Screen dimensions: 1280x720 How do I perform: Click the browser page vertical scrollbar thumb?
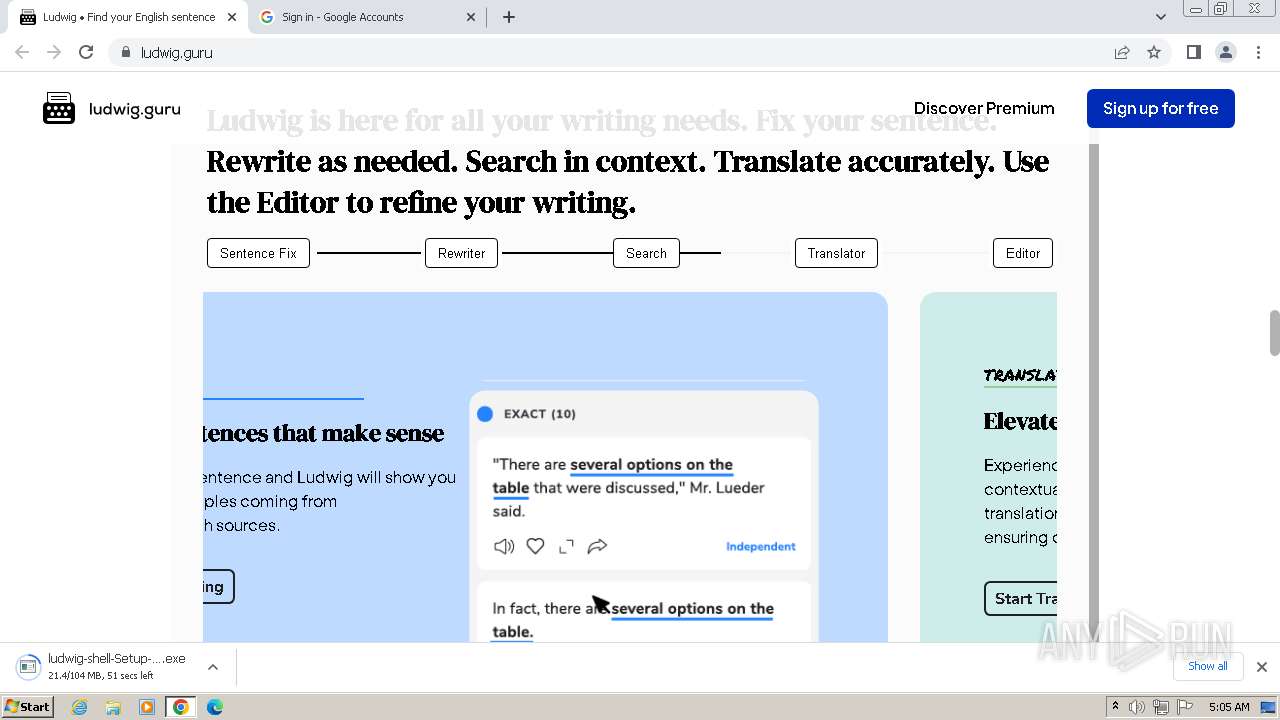(1274, 333)
